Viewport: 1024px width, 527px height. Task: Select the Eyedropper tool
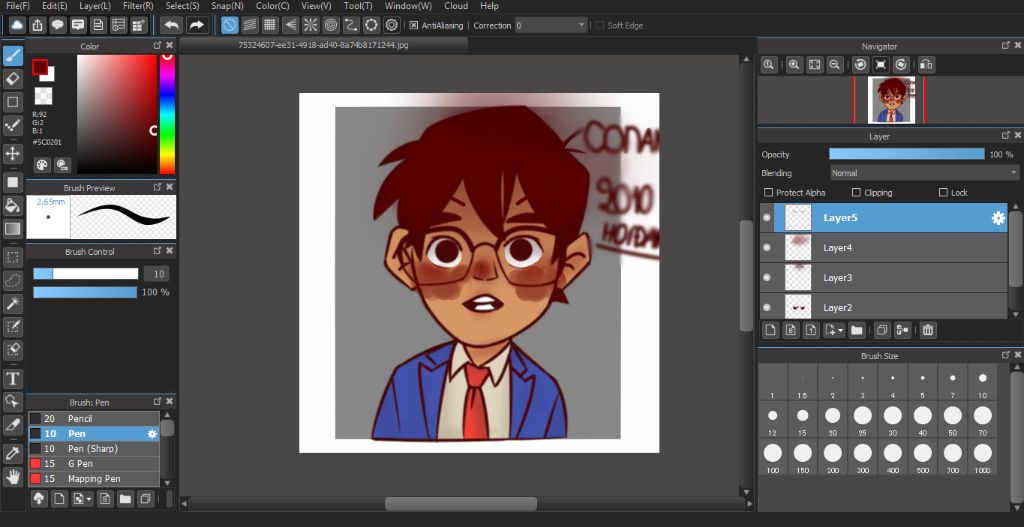pos(12,453)
